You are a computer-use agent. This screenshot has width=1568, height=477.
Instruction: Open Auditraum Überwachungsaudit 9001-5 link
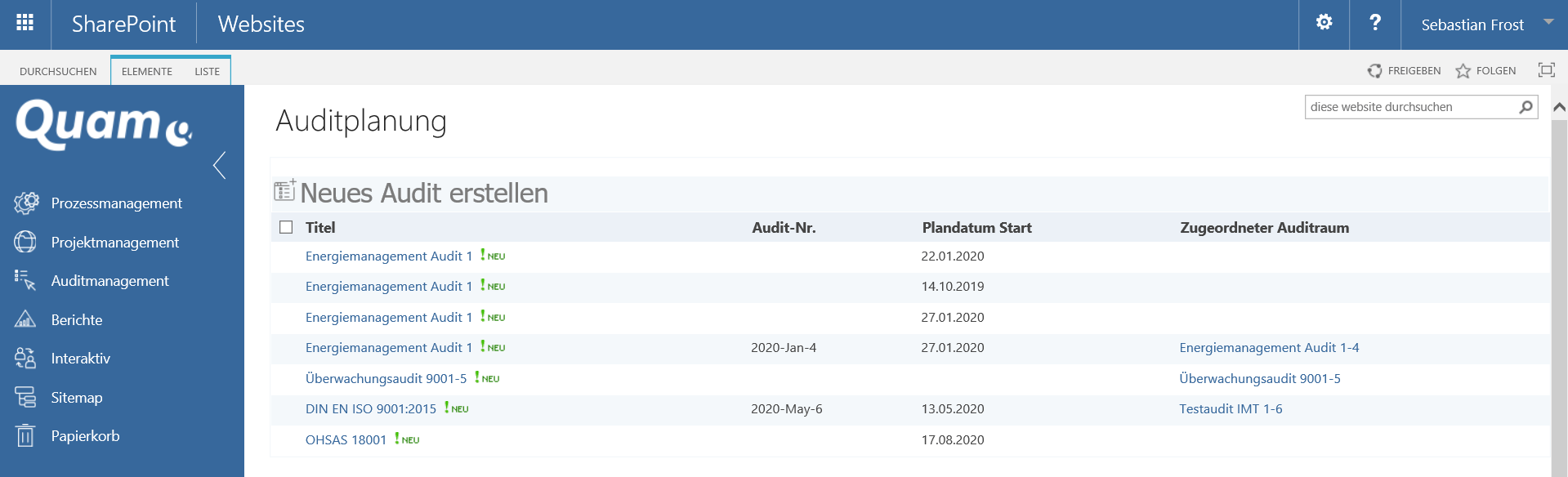(x=1259, y=379)
